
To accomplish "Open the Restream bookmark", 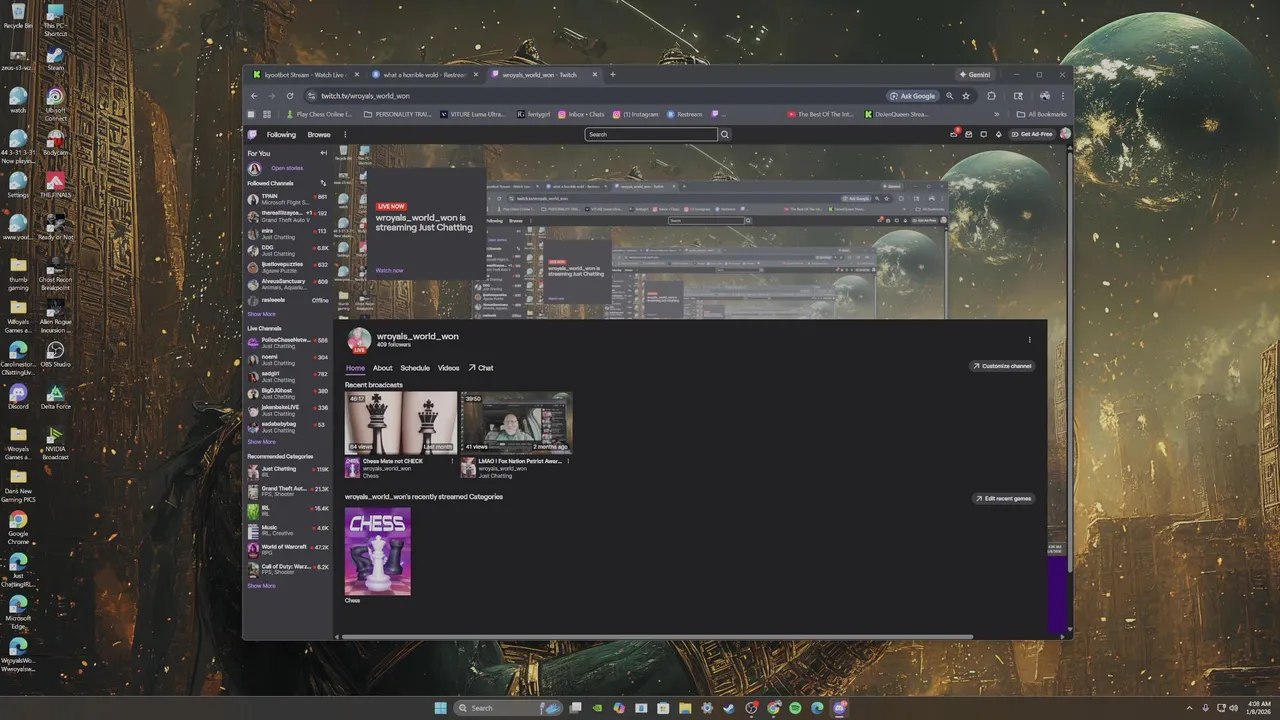I will pyautogui.click(x=685, y=114).
